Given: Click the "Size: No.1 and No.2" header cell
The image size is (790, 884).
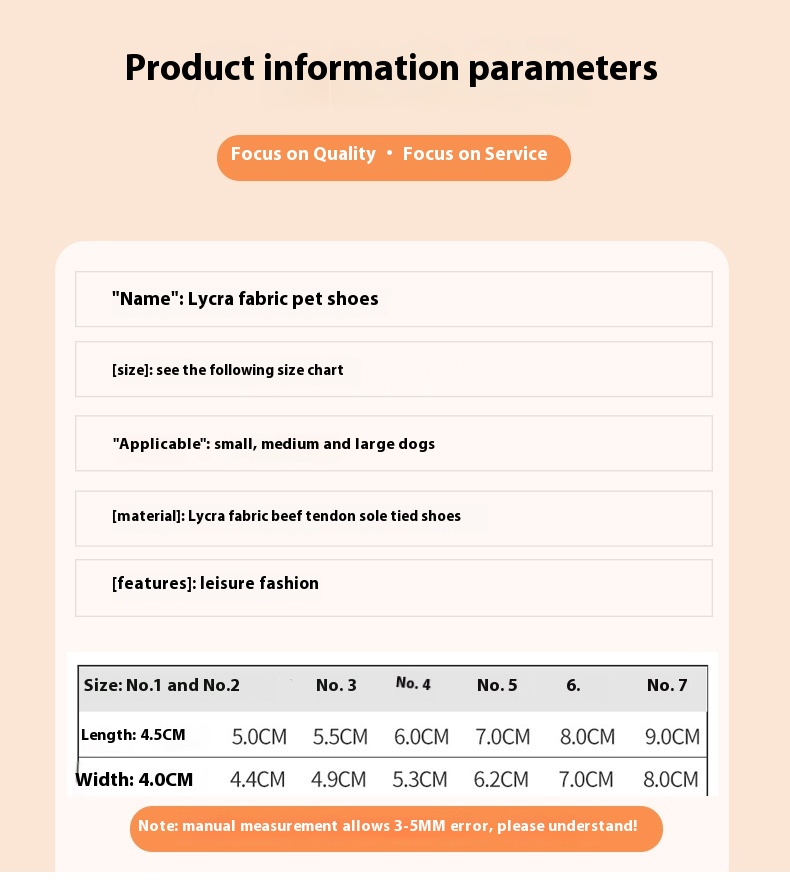Looking at the screenshot, I should point(162,686).
